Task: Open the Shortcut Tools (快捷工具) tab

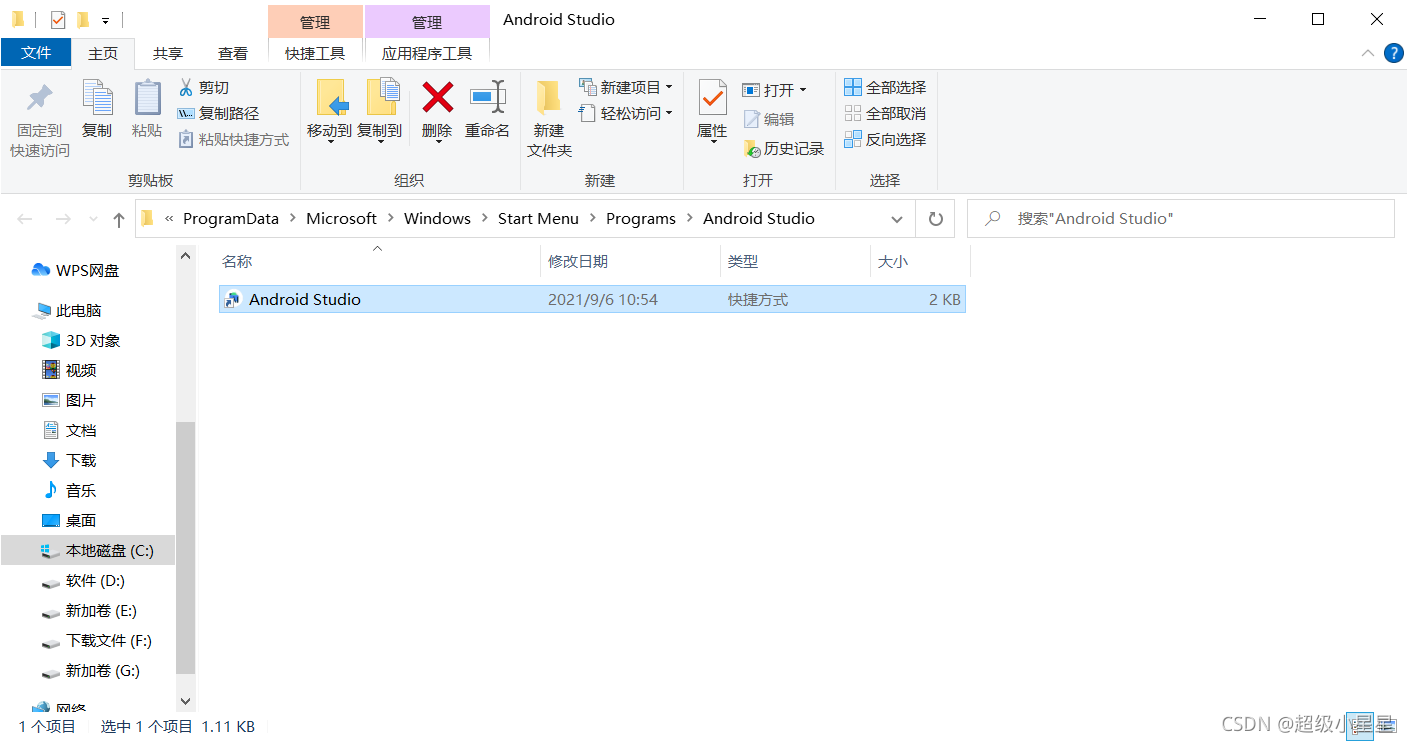Action: pyautogui.click(x=315, y=54)
